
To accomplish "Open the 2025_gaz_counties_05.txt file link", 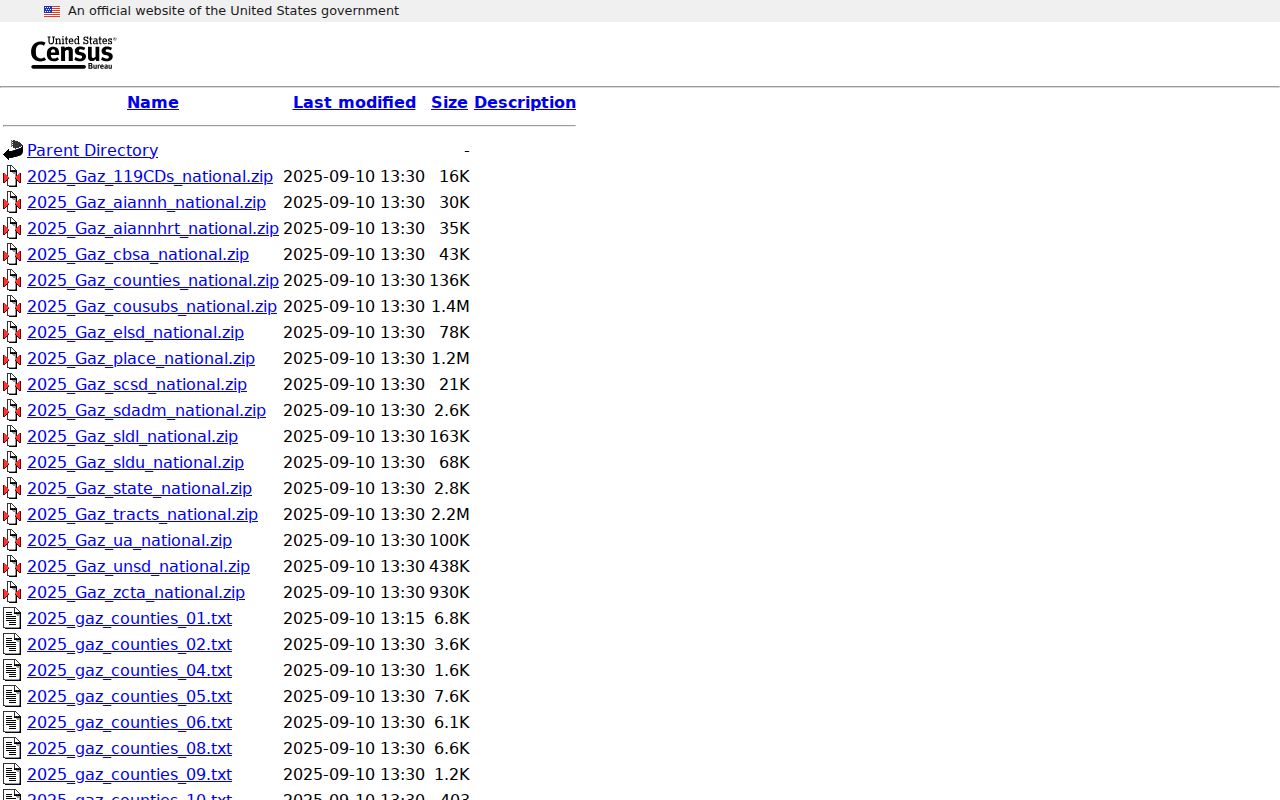I will tap(129, 696).
